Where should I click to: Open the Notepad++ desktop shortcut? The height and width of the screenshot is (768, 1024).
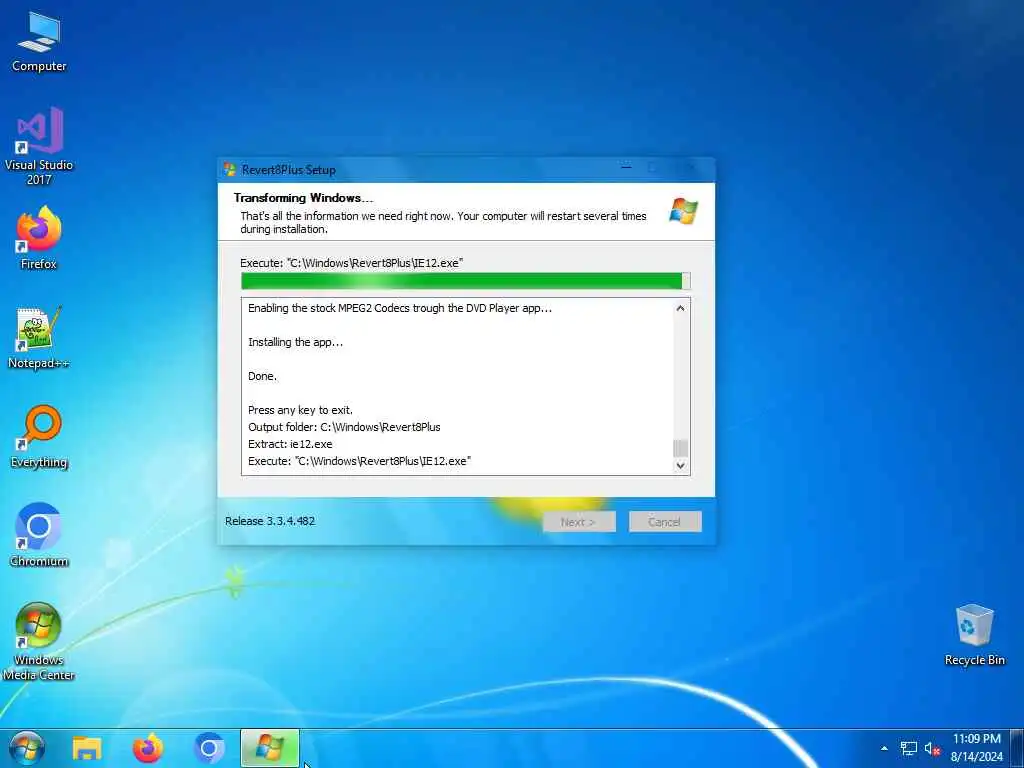click(39, 338)
